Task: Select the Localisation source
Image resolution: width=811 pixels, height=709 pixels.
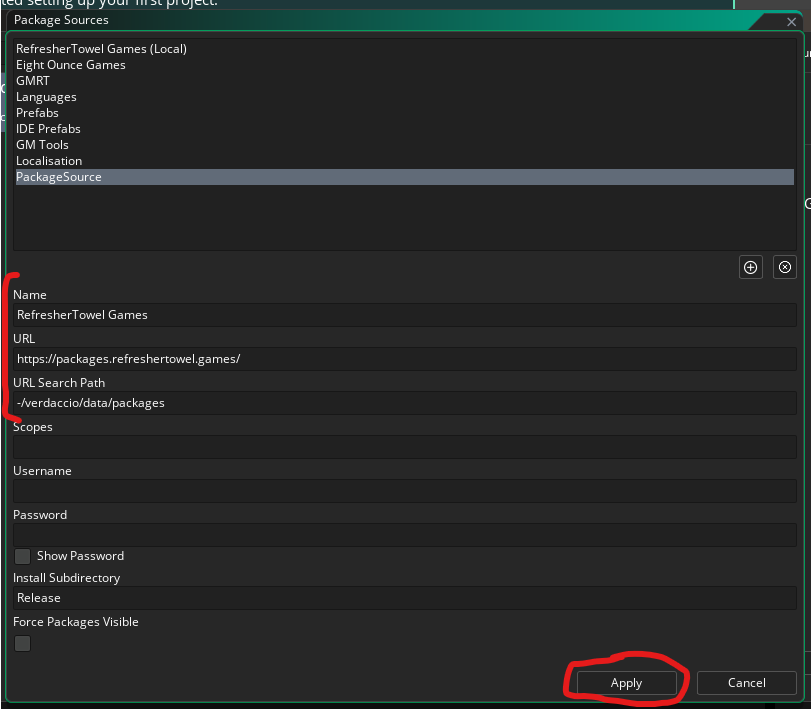Action: (x=404, y=161)
